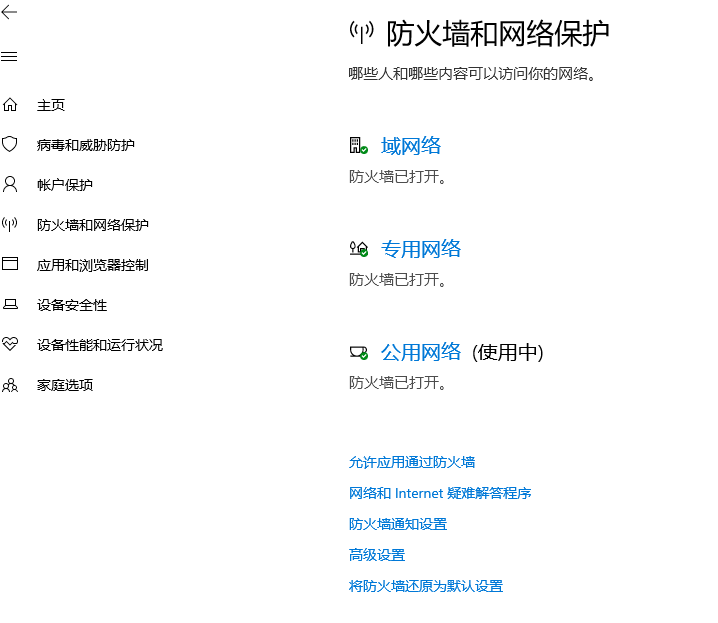718x623 pixels.
Task: Open 应用和浏览器控制 in the sidebar
Action: click(92, 265)
